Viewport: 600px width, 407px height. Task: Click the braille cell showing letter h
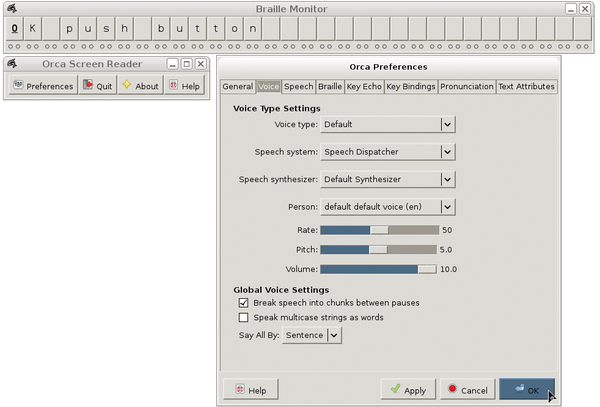point(124,29)
